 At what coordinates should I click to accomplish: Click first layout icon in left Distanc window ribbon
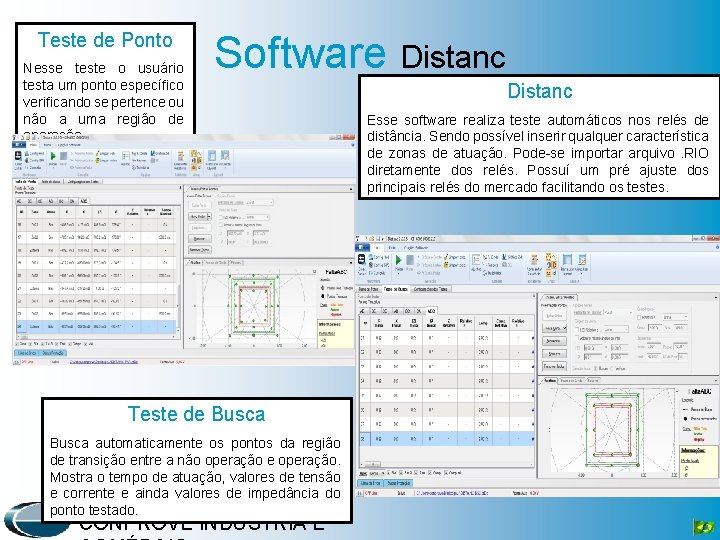[x=212, y=155]
